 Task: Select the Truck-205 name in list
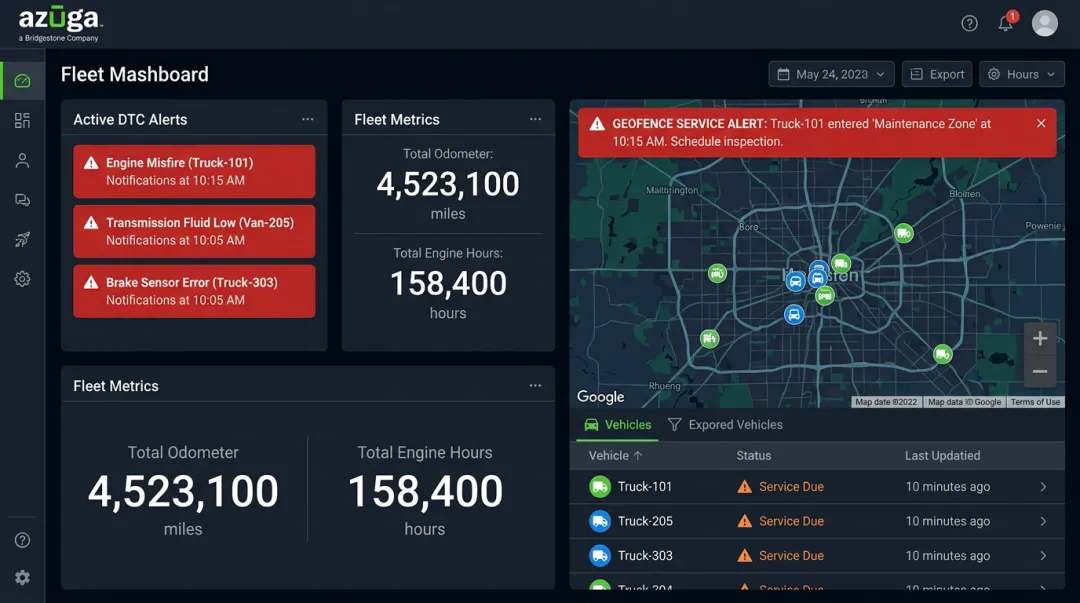point(645,521)
